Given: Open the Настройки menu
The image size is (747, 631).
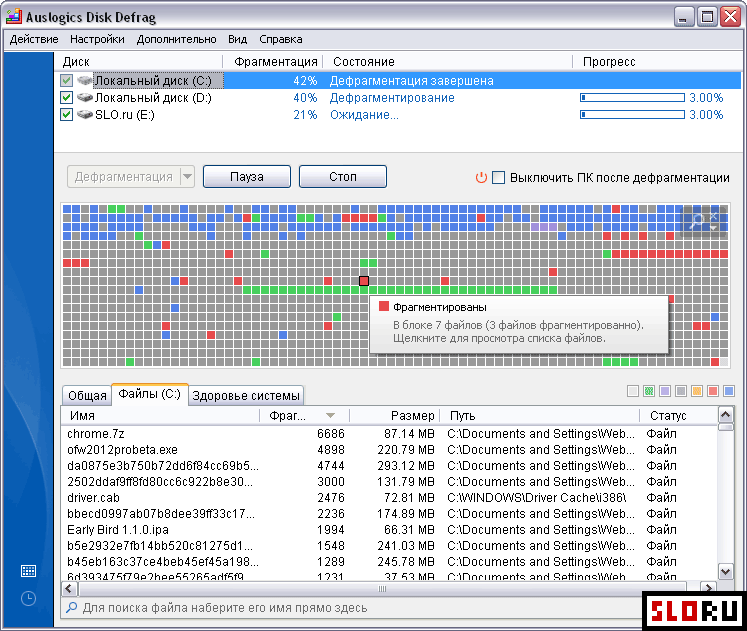Looking at the screenshot, I should [x=97, y=39].
